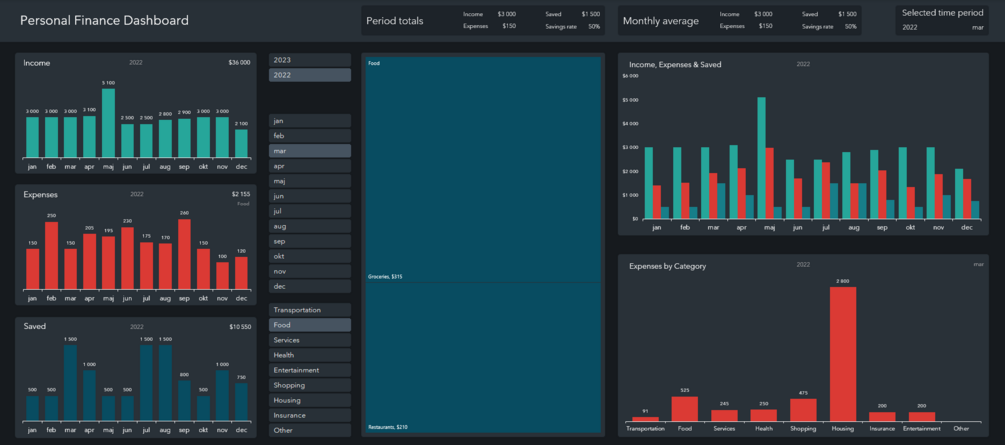Click the Expenses by Category title

tap(667, 266)
